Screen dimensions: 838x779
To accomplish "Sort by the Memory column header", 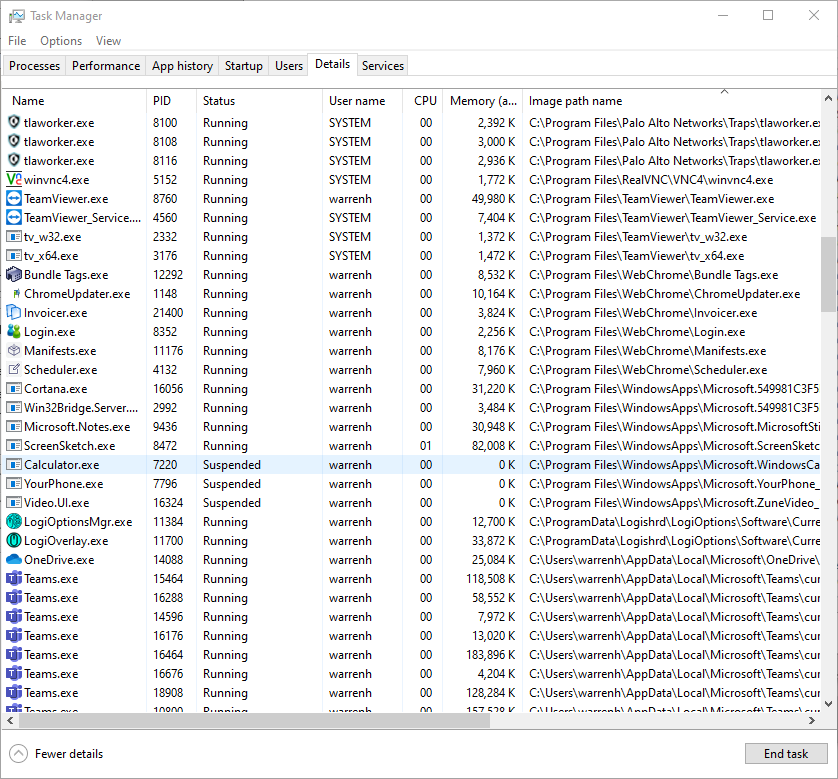I will 483,100.
